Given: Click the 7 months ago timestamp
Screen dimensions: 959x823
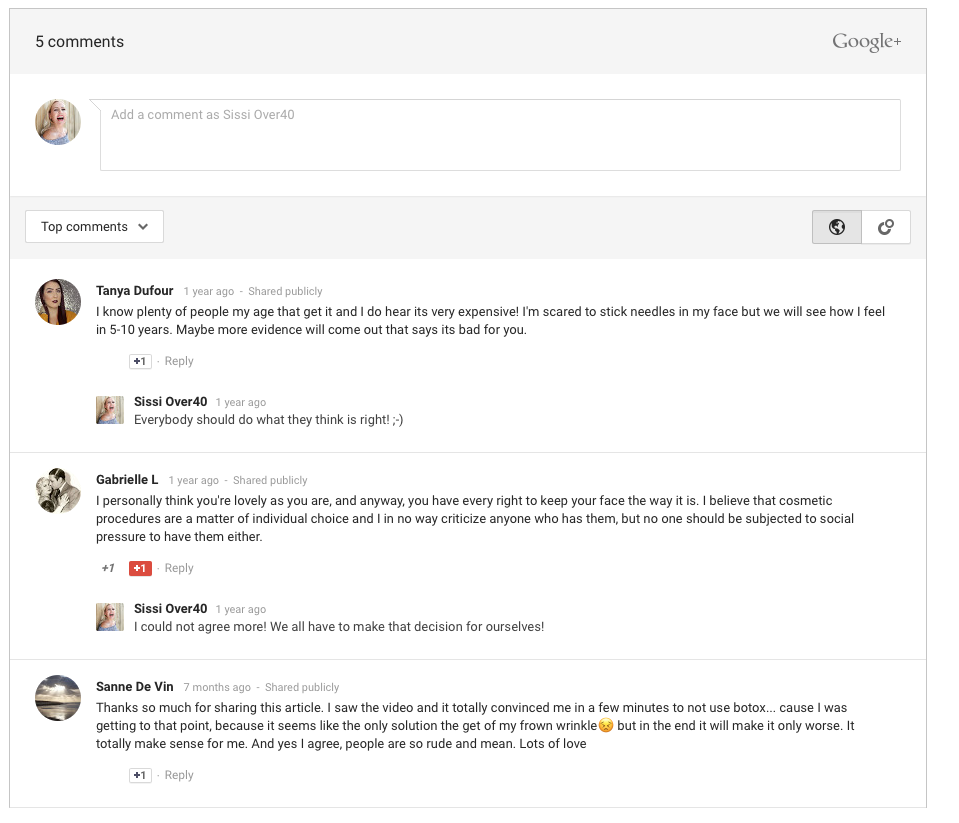Looking at the screenshot, I should 217,688.
